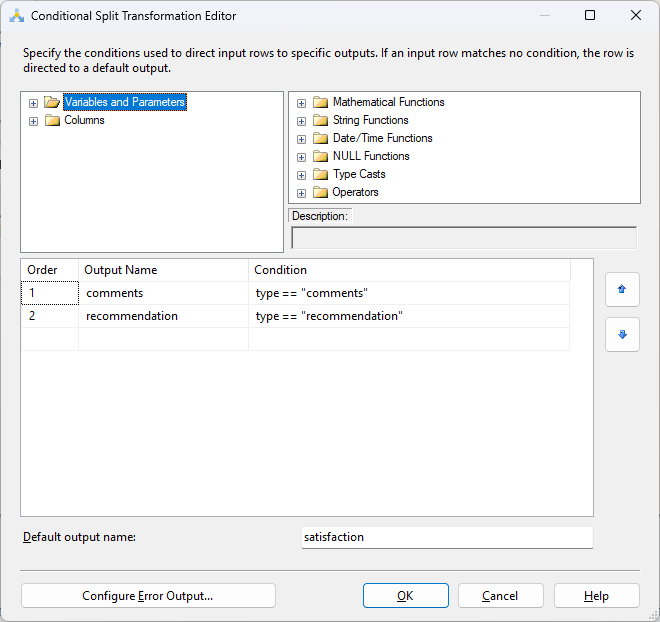Viewport: 660px width, 622px height.
Task: Select the recommendation output name cell
Action: [163, 316]
